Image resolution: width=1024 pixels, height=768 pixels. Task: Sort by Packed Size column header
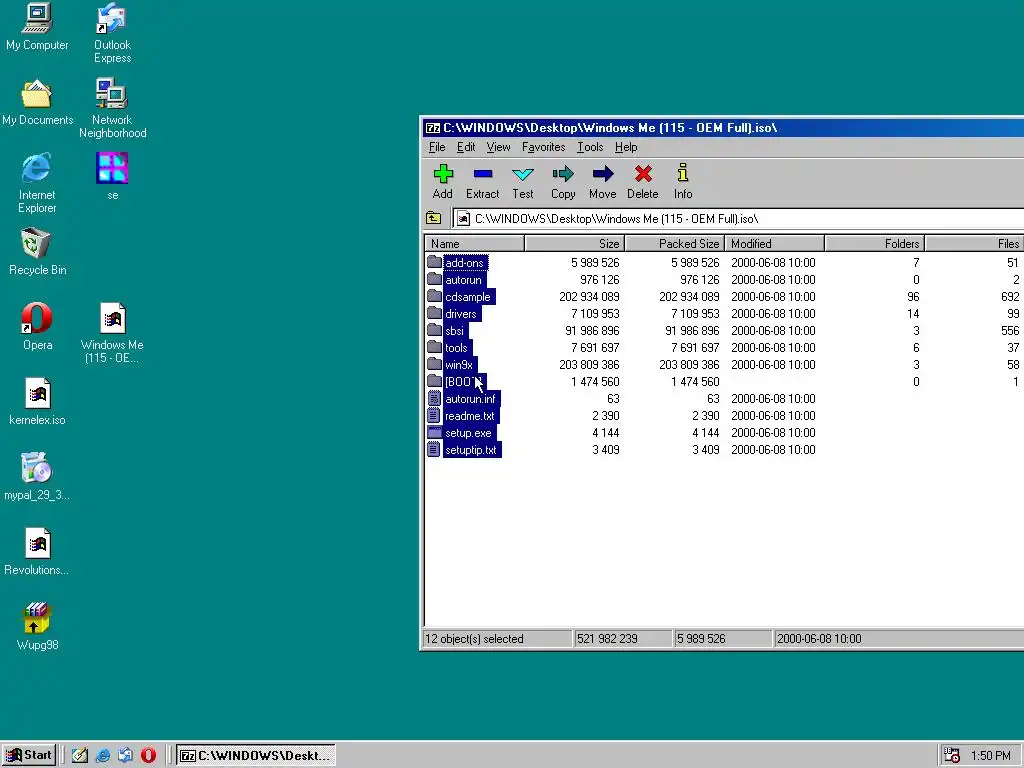click(x=675, y=244)
